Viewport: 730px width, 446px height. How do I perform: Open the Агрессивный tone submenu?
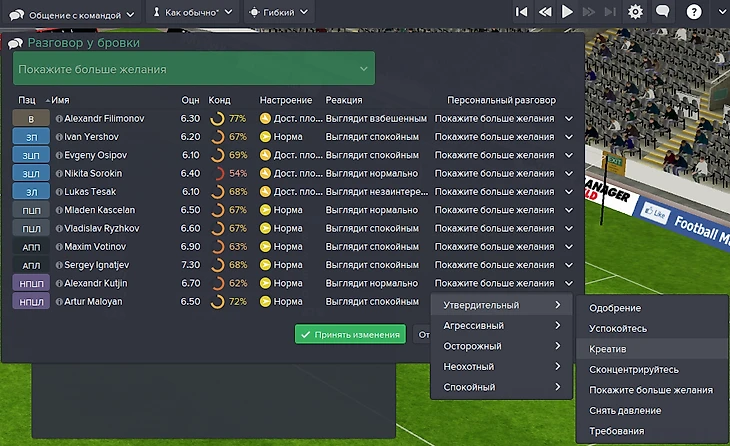coord(501,325)
